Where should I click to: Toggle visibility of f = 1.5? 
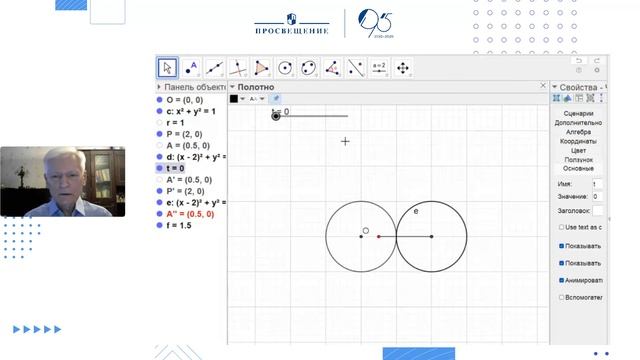coord(160,225)
